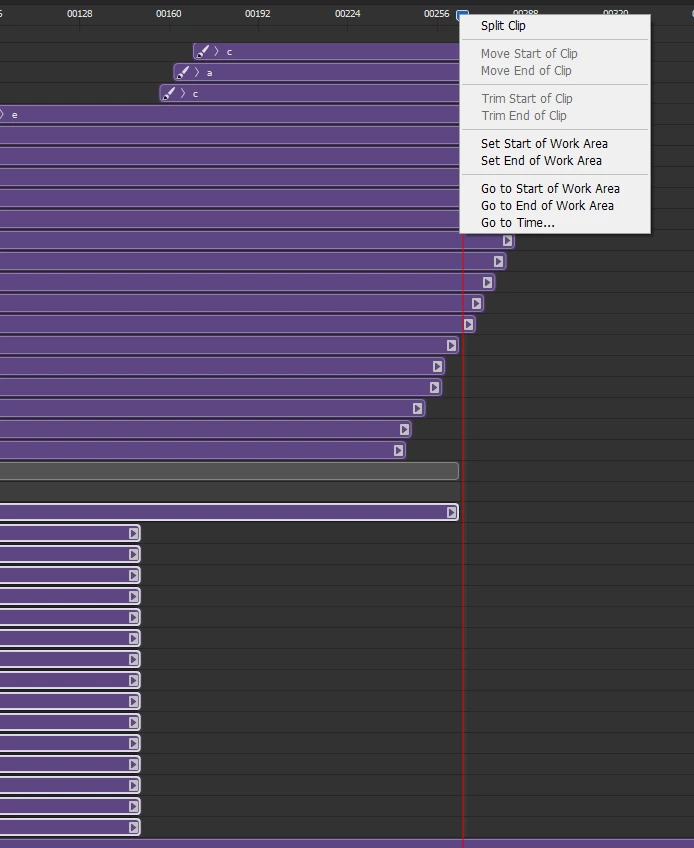Select the gray inactive clip bar
The image size is (694, 848).
229,471
